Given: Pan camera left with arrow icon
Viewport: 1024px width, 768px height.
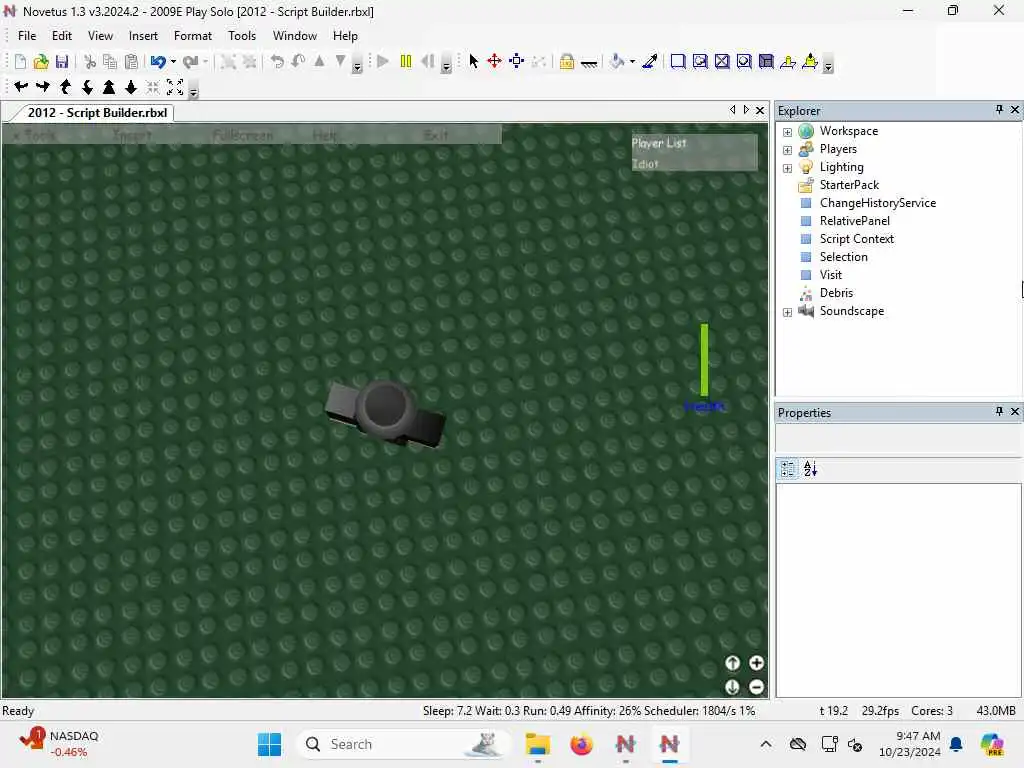Looking at the screenshot, I should coord(21,86).
